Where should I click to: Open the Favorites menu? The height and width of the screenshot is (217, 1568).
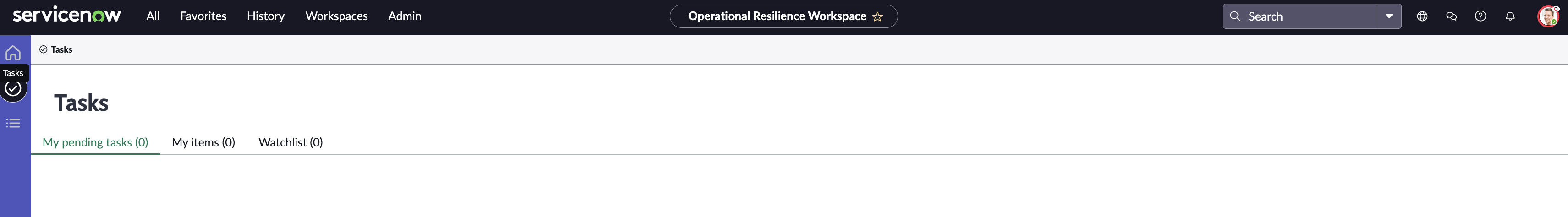tap(203, 16)
